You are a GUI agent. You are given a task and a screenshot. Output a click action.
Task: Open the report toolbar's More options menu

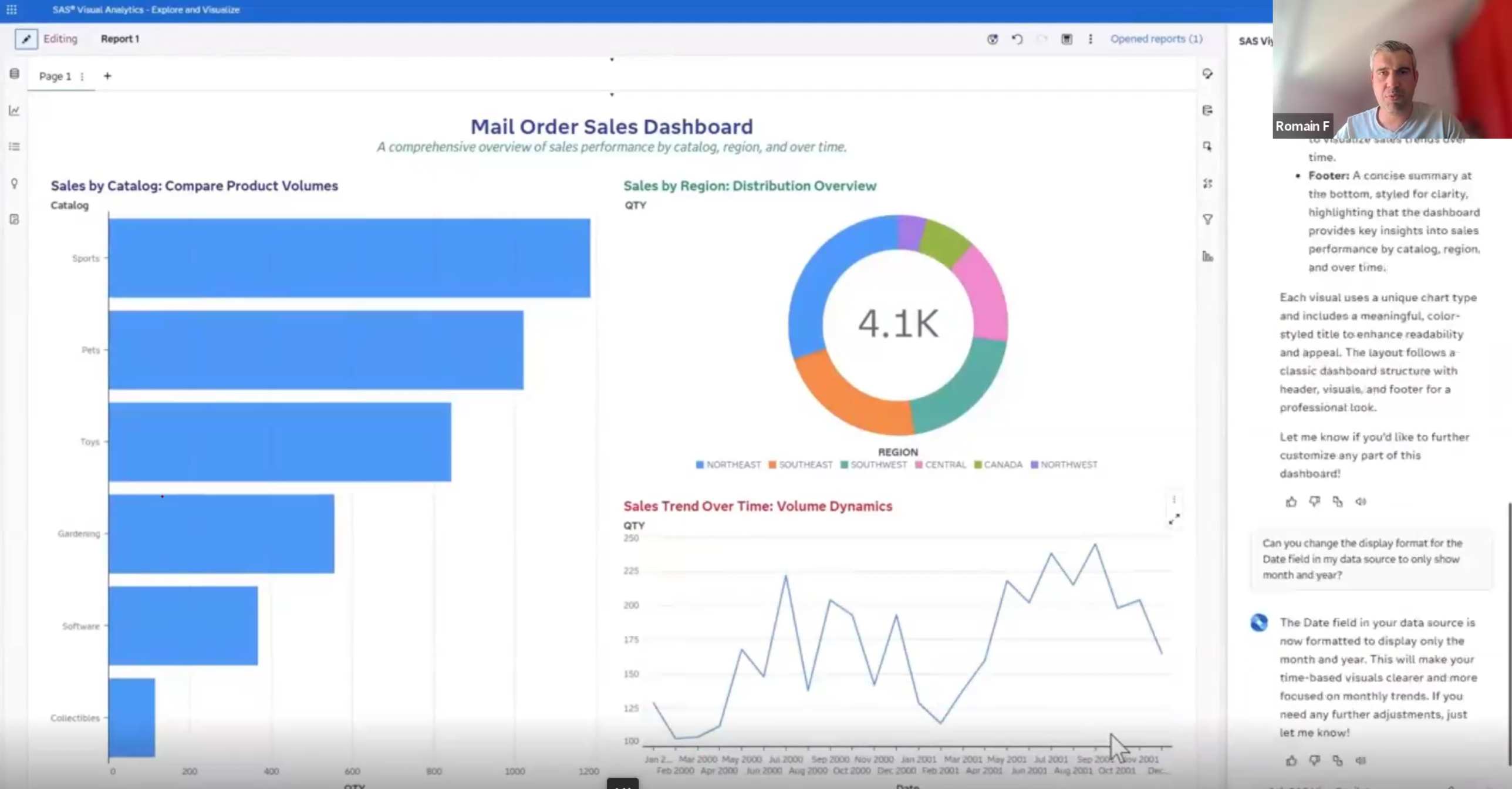(x=1091, y=39)
